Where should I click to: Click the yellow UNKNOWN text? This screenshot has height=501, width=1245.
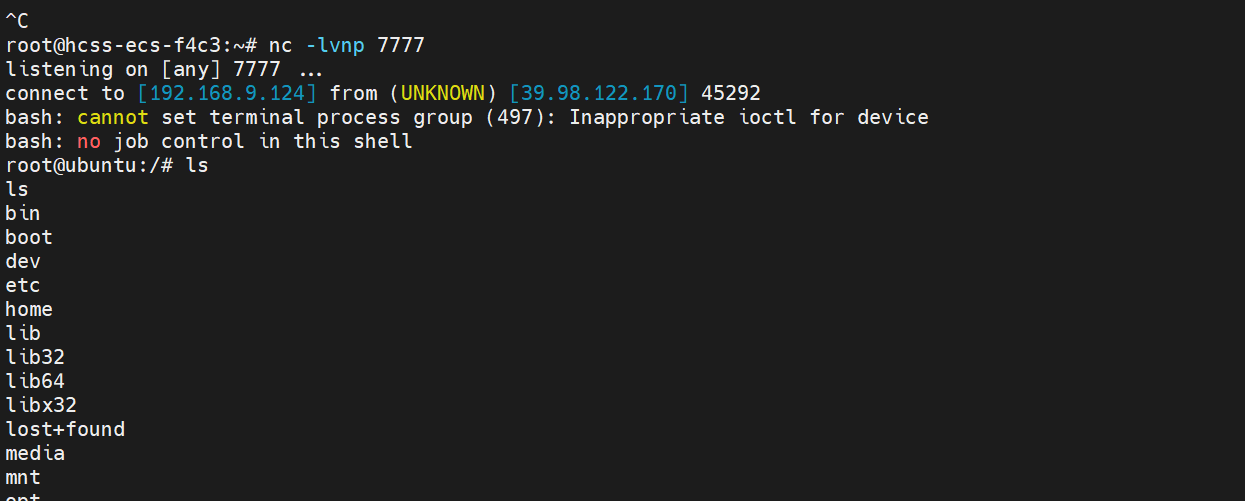[x=443, y=93]
